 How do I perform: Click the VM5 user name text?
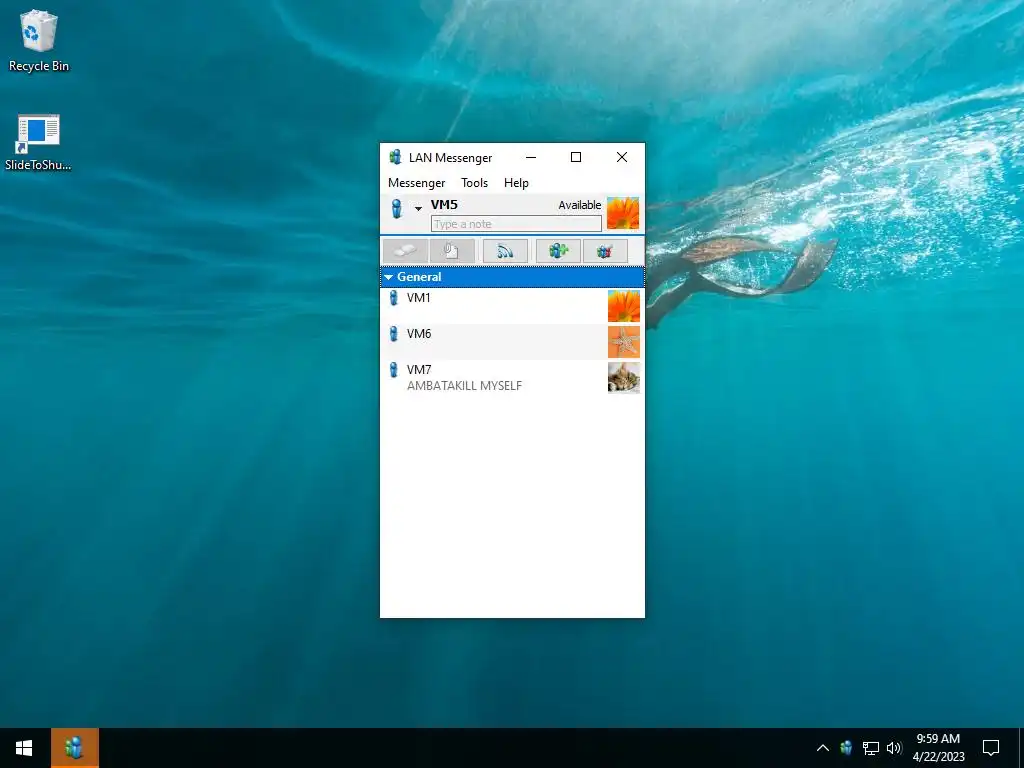(444, 204)
